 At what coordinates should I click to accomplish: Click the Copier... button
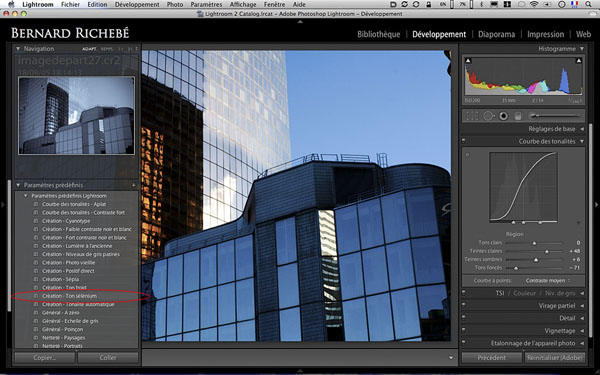pos(45,358)
